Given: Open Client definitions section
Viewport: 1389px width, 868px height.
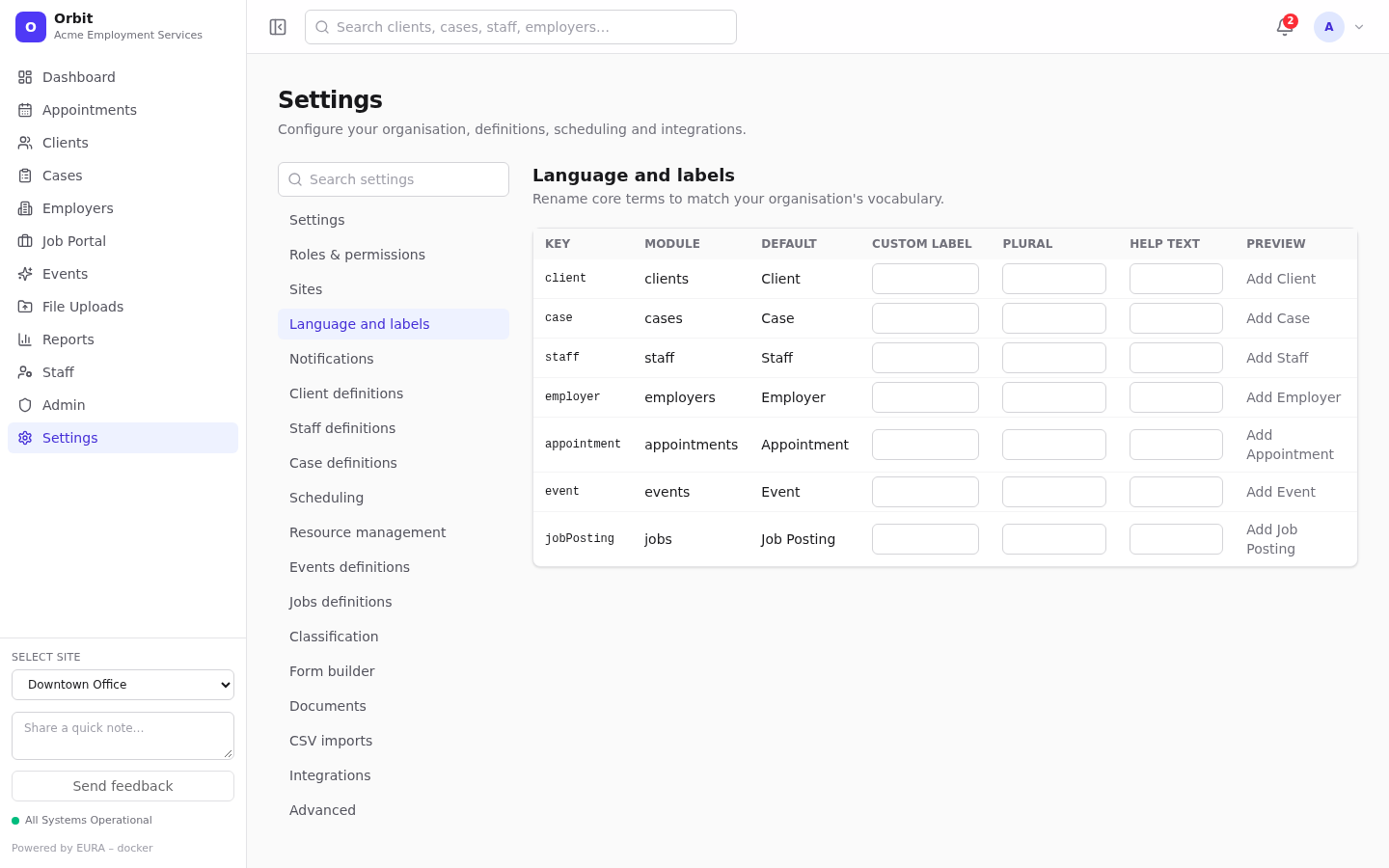Looking at the screenshot, I should (394, 393).
